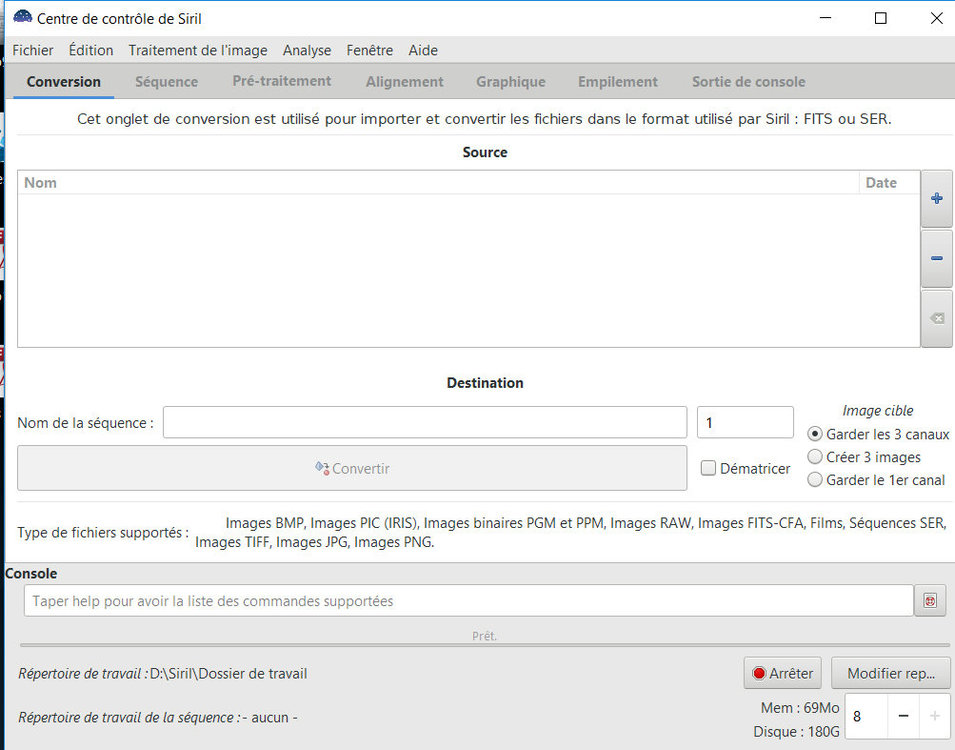Sort source list by the Nom column
This screenshot has width=955, height=750.
point(439,183)
